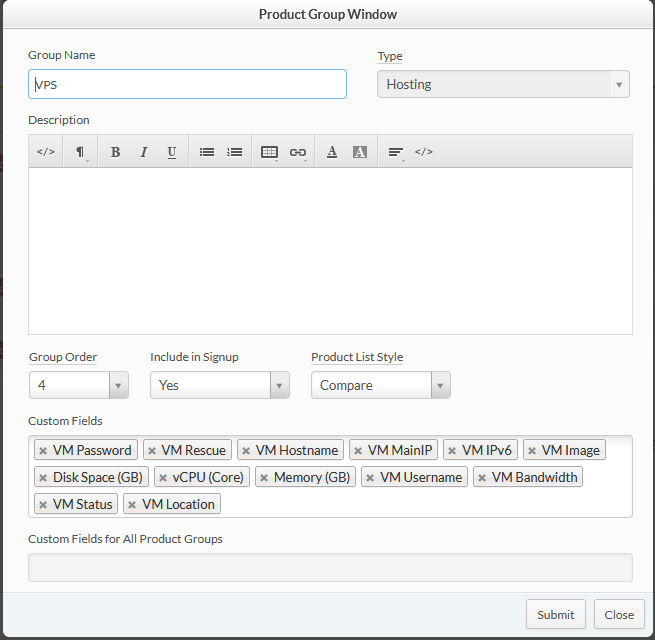Click rightmost code icon in editor toolbar
Screen dimensions: 655x640
(x=424, y=152)
